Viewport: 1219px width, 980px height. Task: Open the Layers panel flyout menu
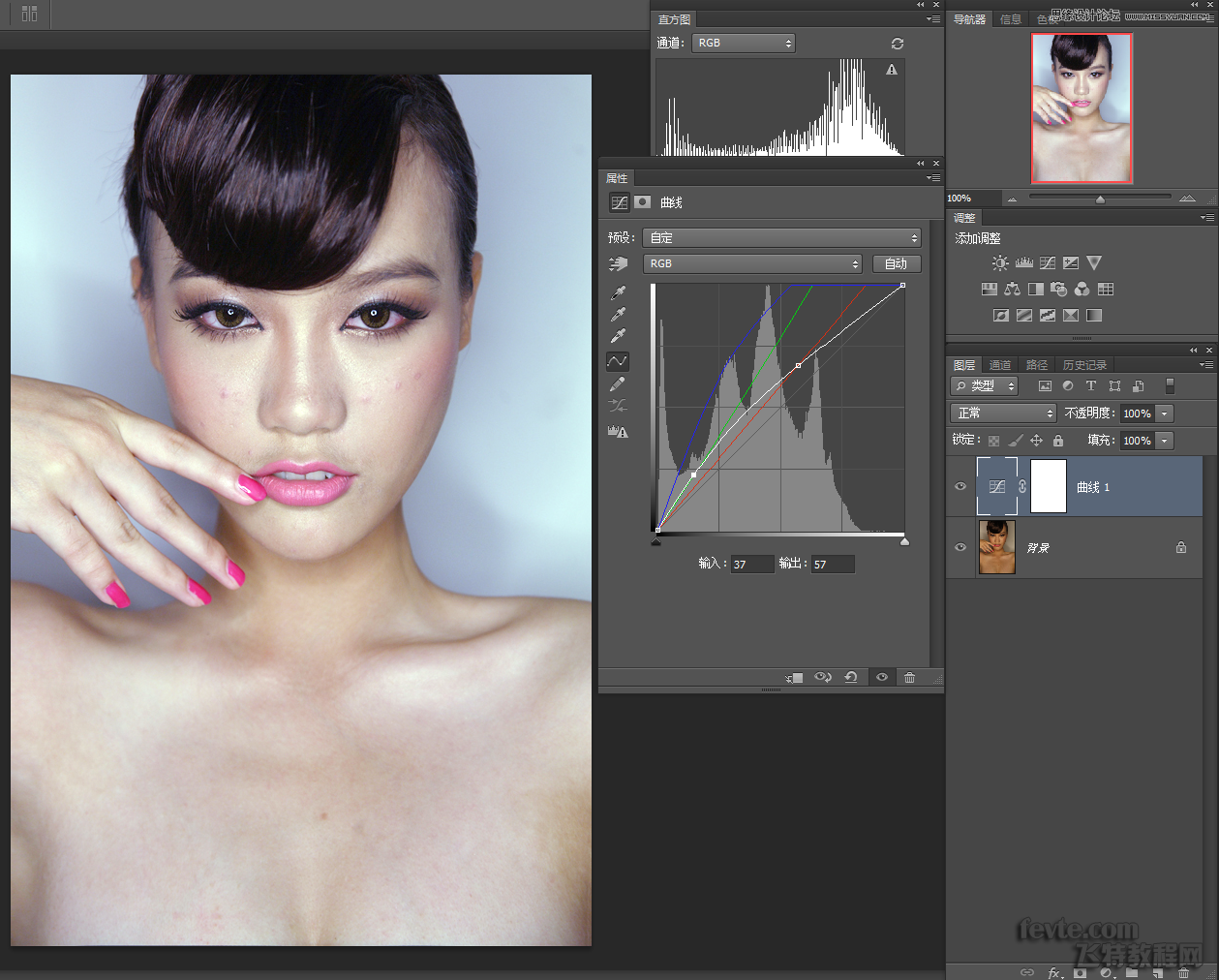point(1204,364)
